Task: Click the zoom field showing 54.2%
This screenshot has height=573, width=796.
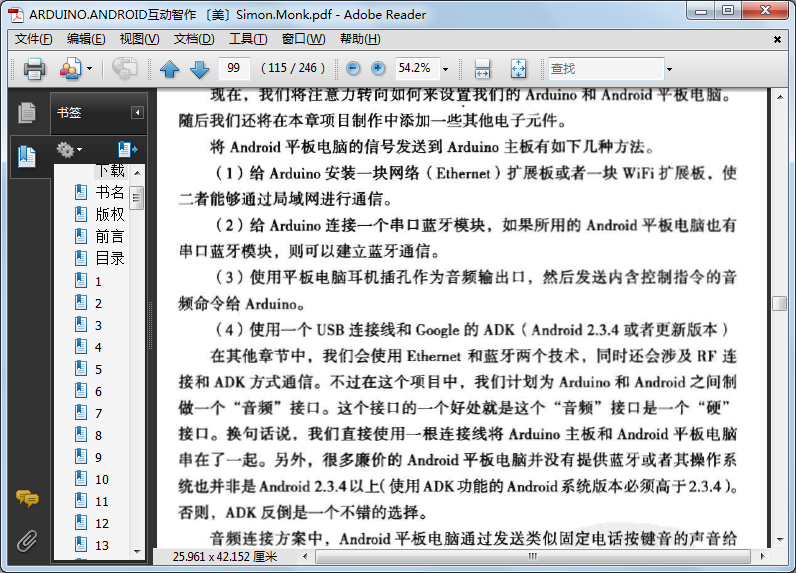Action: point(417,69)
